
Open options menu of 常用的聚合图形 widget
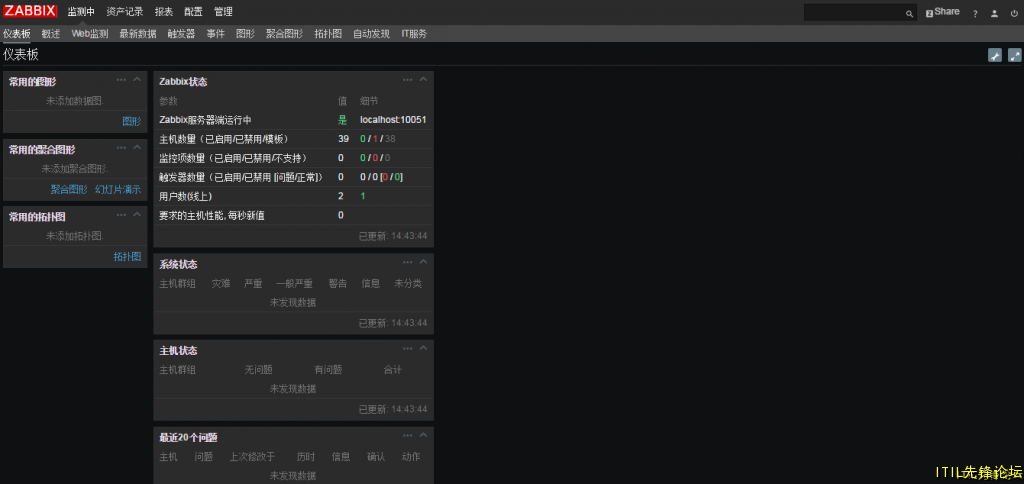[x=121, y=147]
